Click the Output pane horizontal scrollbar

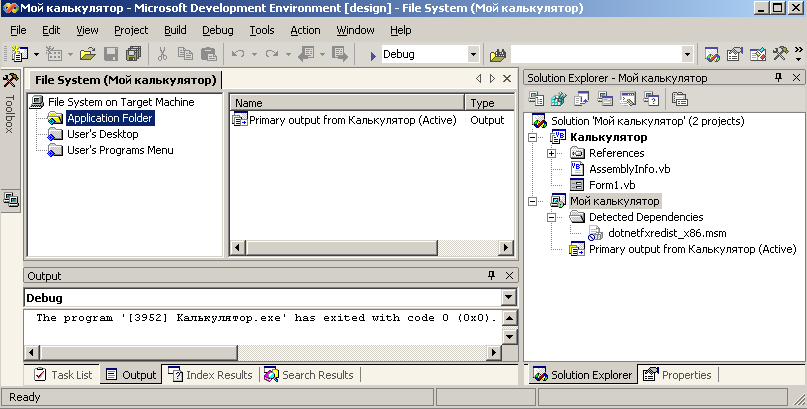[x=262, y=352]
